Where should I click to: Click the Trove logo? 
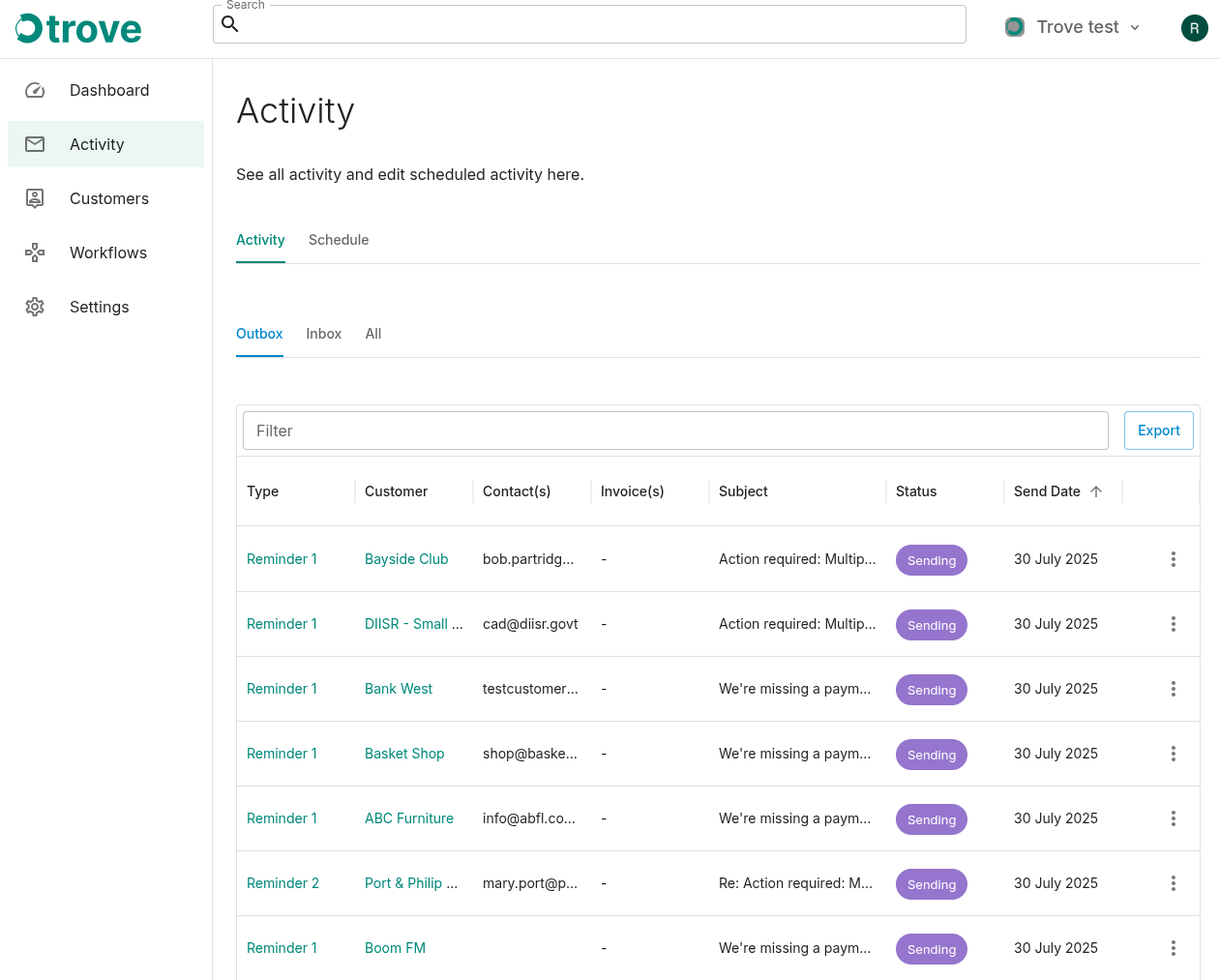click(77, 28)
